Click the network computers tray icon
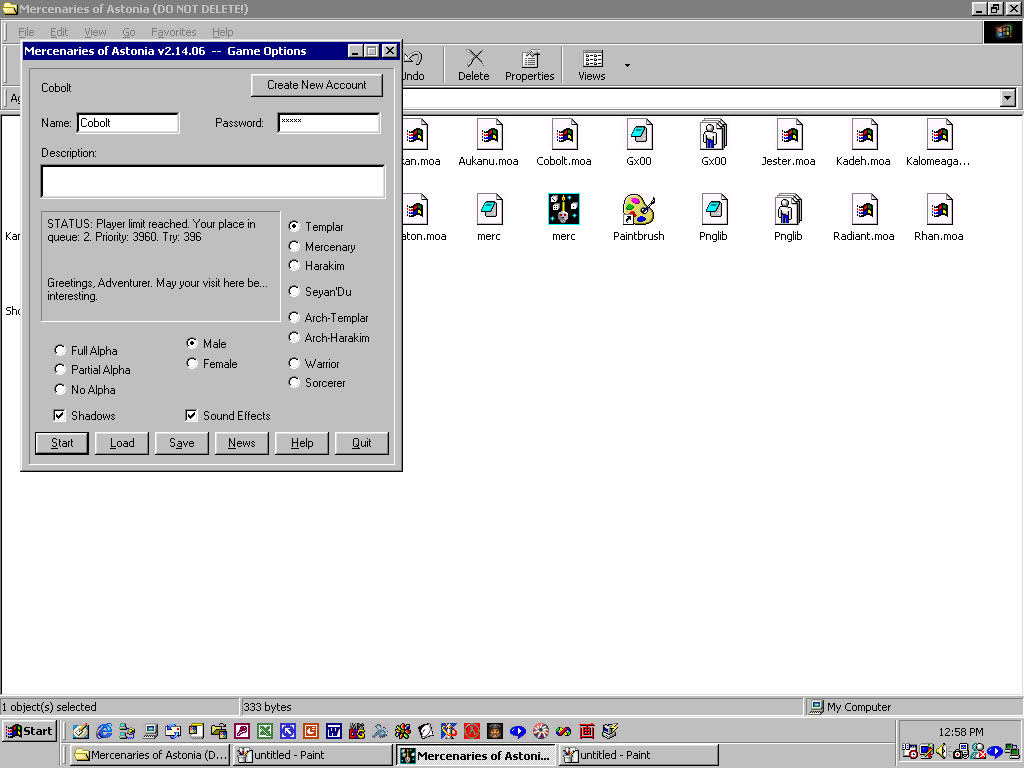The width and height of the screenshot is (1024, 768). click(x=1012, y=751)
